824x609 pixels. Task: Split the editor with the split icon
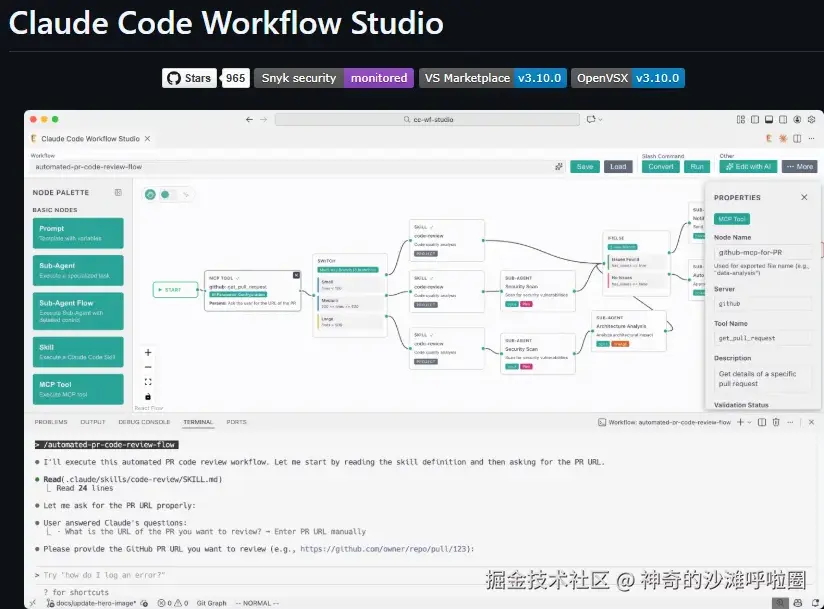coord(797,138)
